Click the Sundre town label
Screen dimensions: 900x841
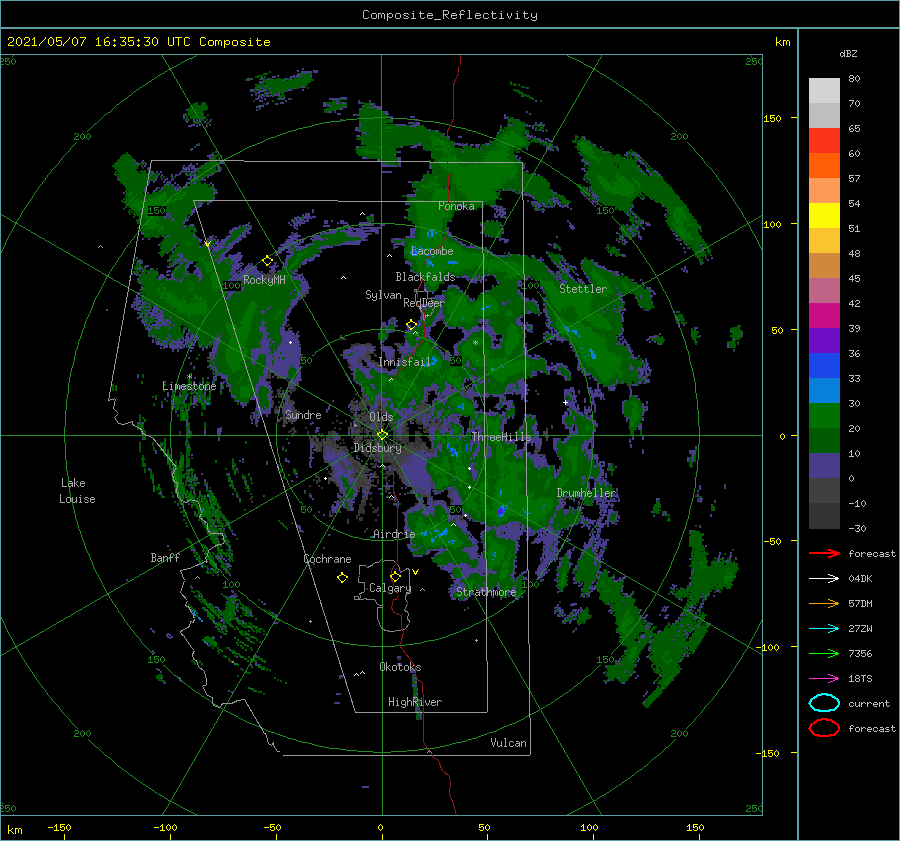(x=303, y=414)
